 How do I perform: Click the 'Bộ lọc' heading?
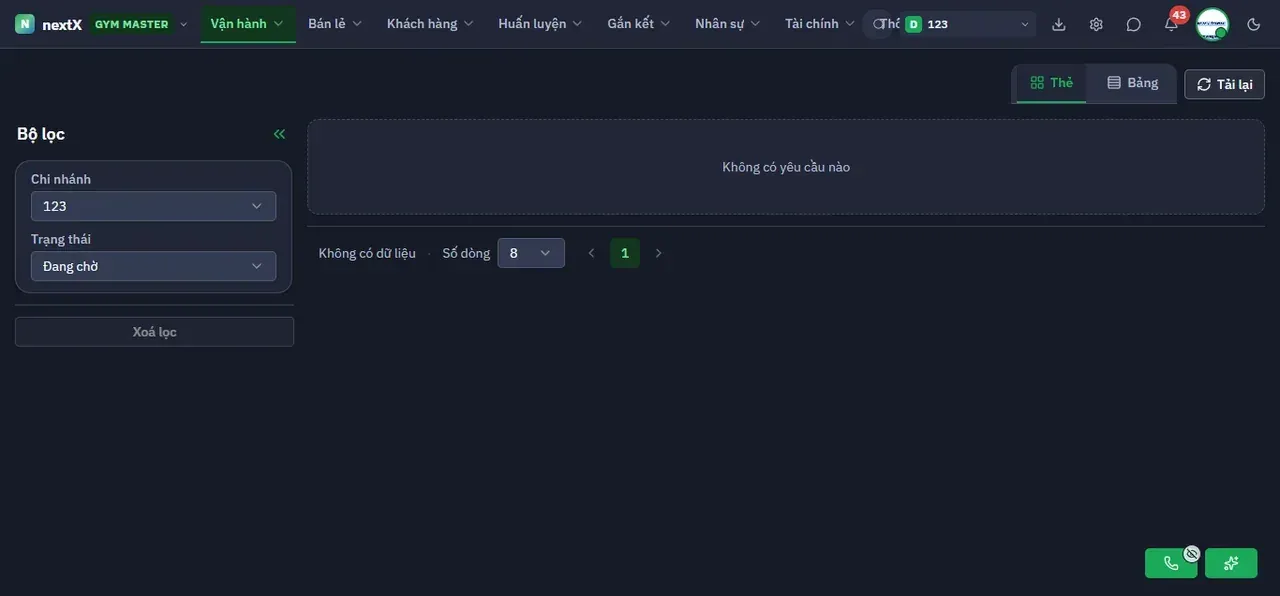tap(41, 134)
